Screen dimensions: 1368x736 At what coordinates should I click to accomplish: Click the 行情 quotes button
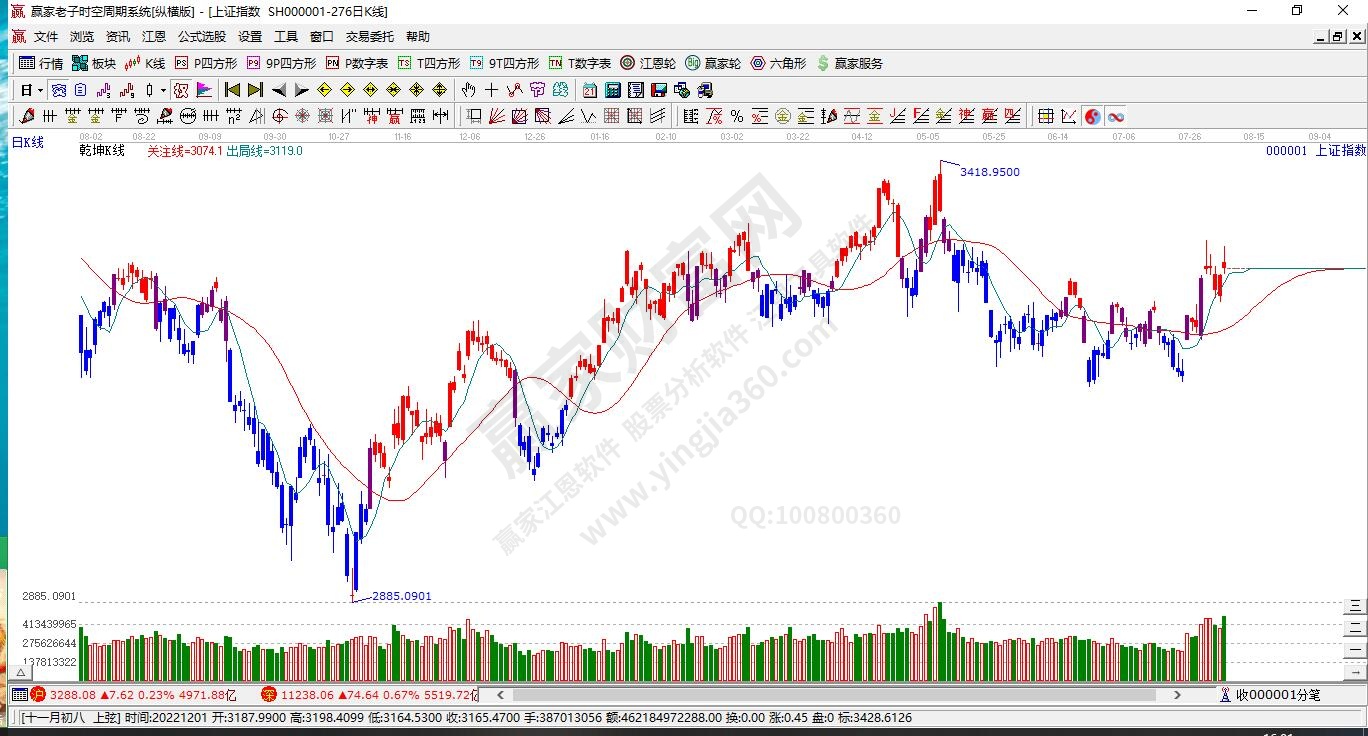41,63
